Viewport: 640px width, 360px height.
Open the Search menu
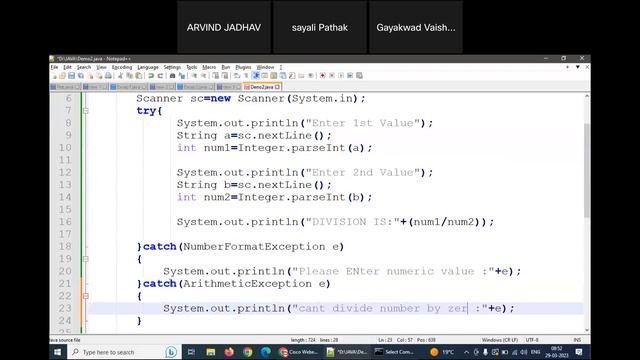[84, 67]
